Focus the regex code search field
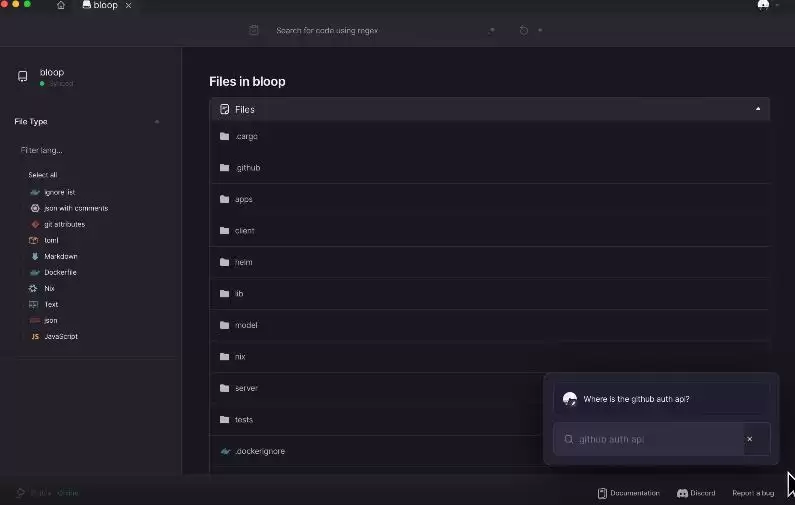This screenshot has height=505, width=795. (378, 30)
